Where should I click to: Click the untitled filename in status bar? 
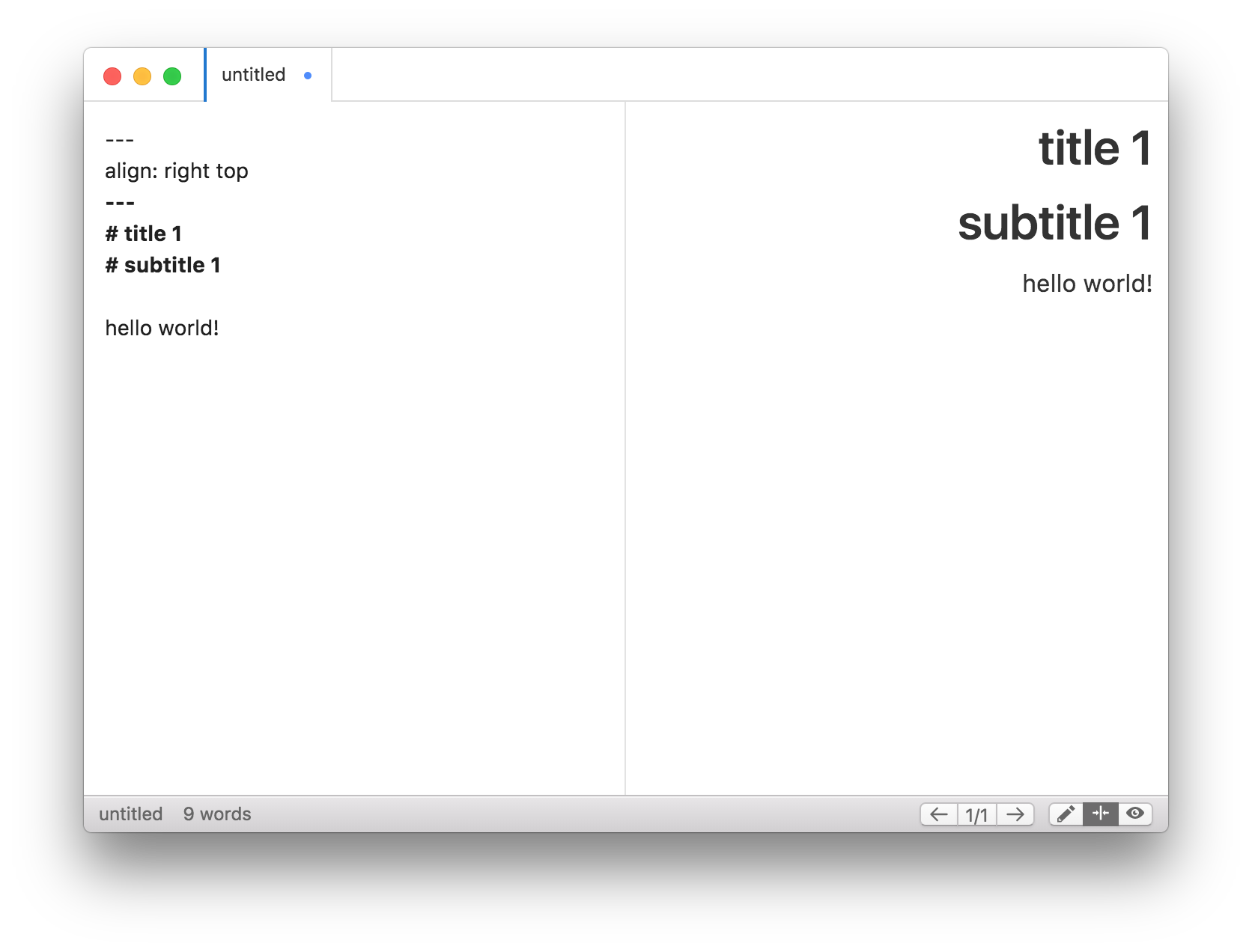(x=131, y=814)
